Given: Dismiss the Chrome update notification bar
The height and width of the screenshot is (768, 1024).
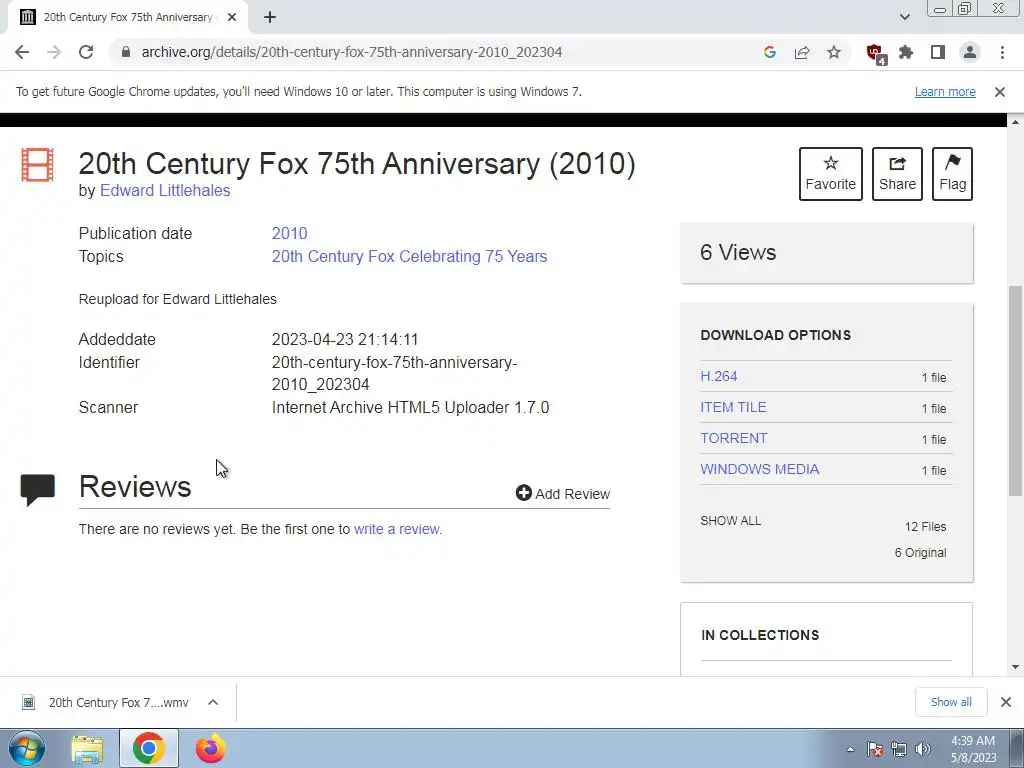Looking at the screenshot, I should click(999, 92).
